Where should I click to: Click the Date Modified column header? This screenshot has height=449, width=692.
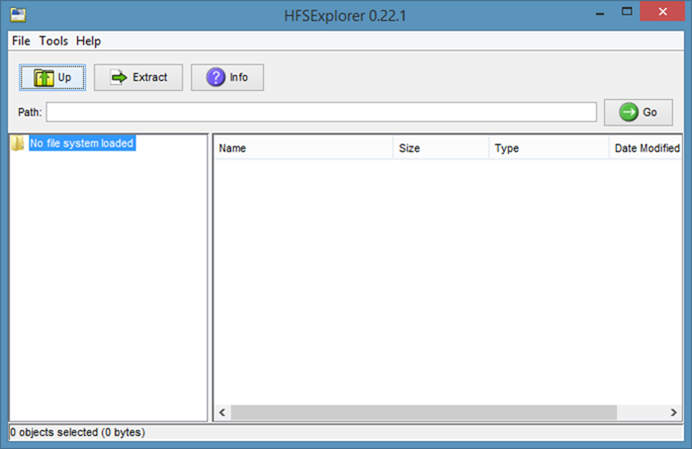pyautogui.click(x=646, y=148)
